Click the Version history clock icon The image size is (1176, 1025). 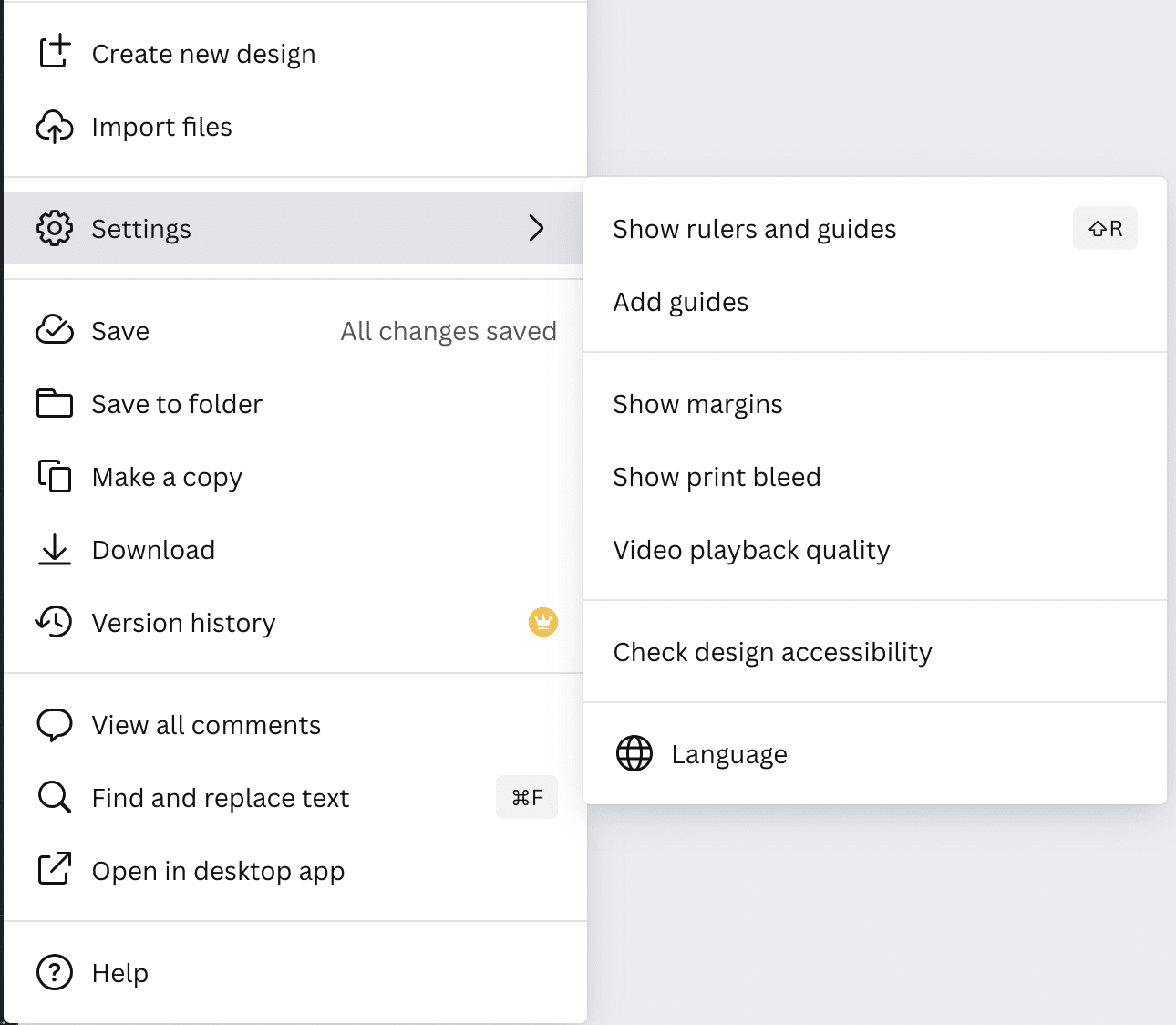click(55, 622)
